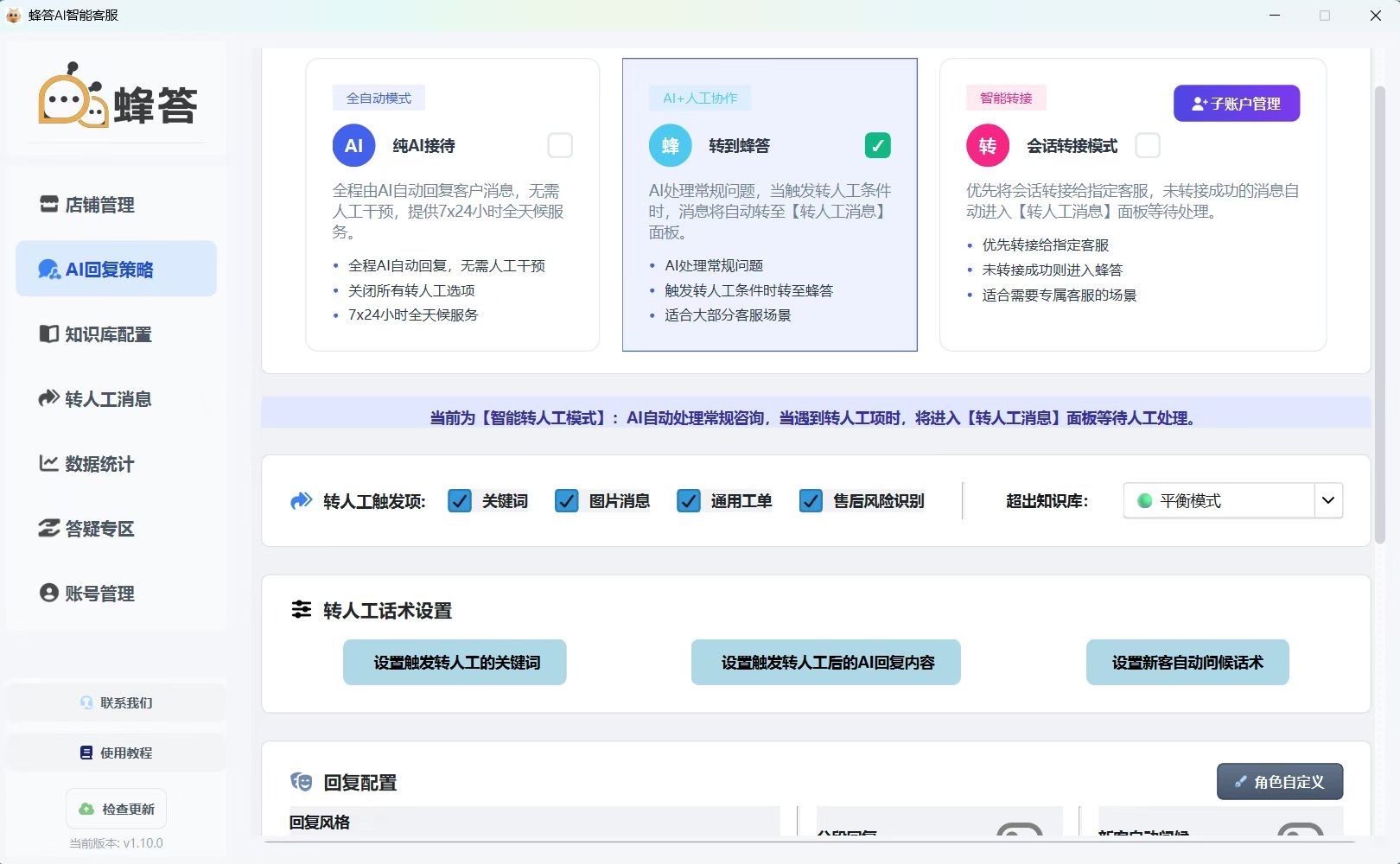Click the round 蜂 icon beside 转到蜂答
1400x864 pixels.
(x=670, y=146)
